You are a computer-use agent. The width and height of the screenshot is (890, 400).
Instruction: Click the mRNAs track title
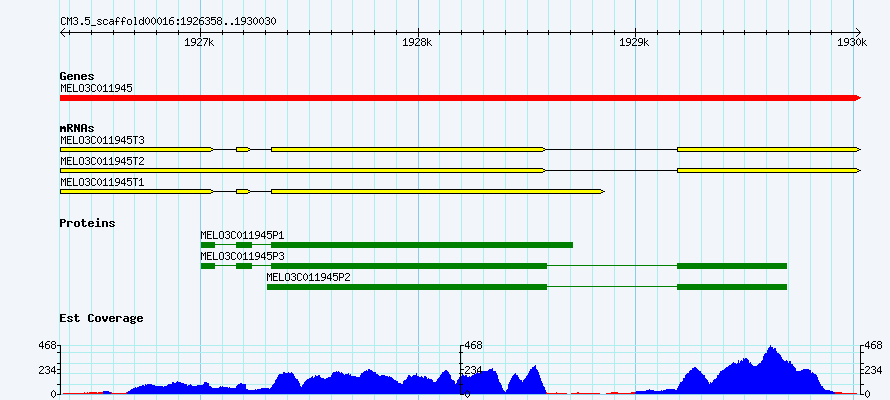point(77,128)
